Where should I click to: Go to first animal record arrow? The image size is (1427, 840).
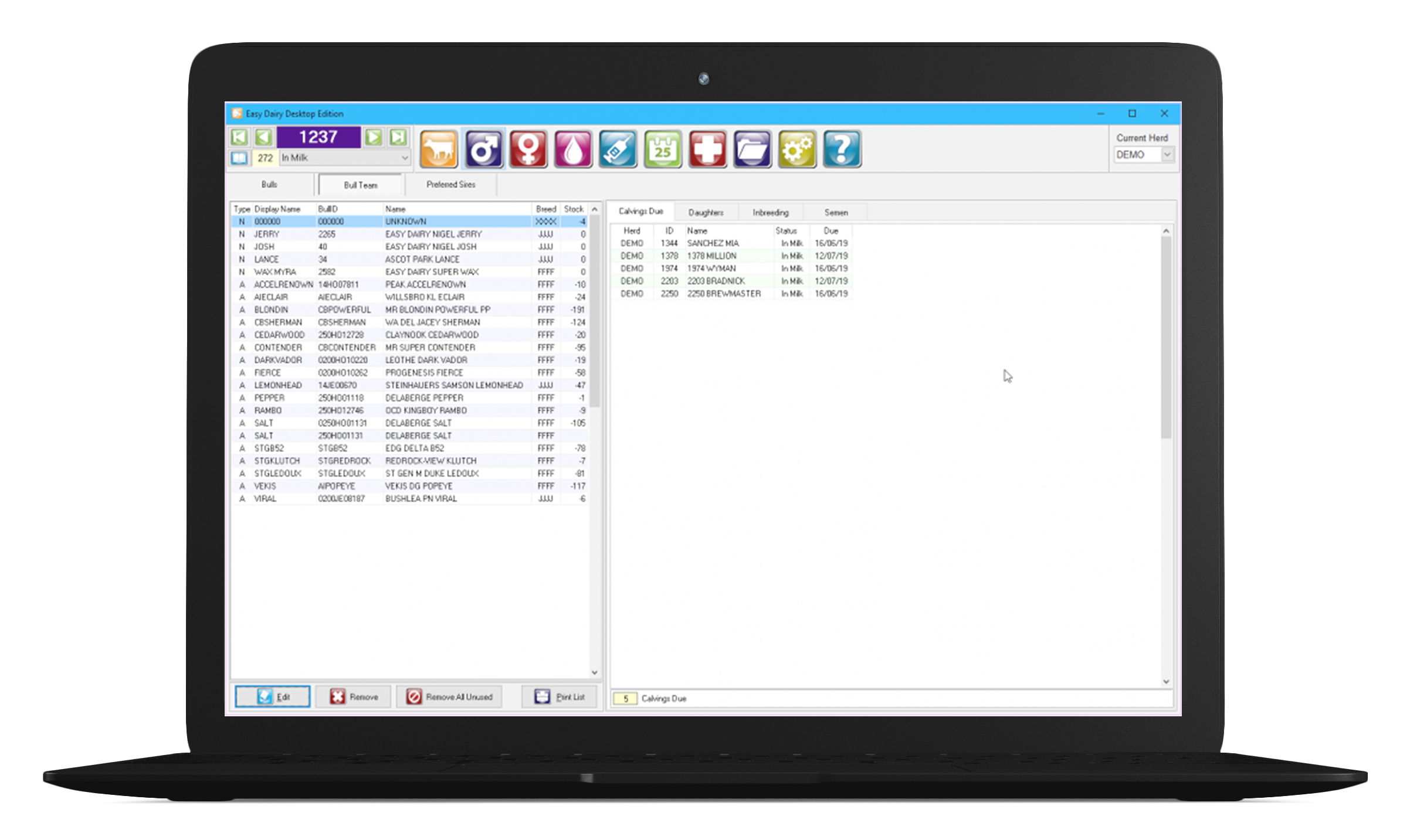(x=239, y=137)
